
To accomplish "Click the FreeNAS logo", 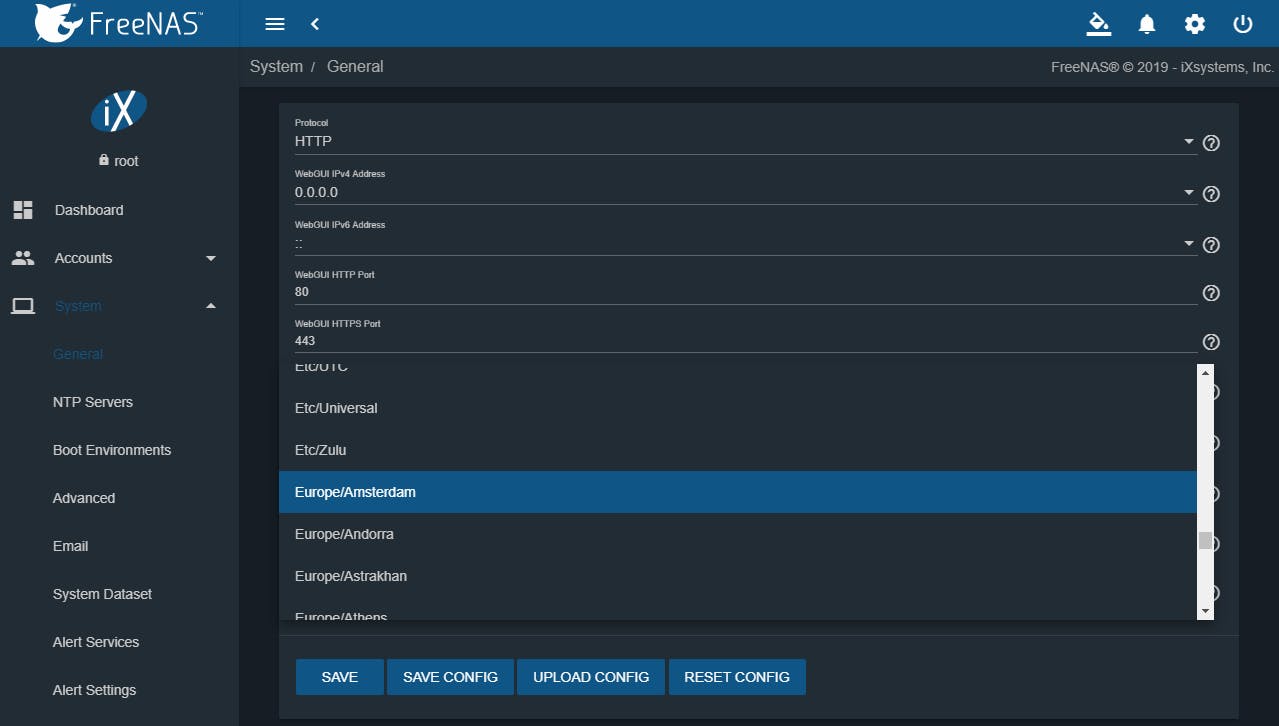I will (117, 23).
